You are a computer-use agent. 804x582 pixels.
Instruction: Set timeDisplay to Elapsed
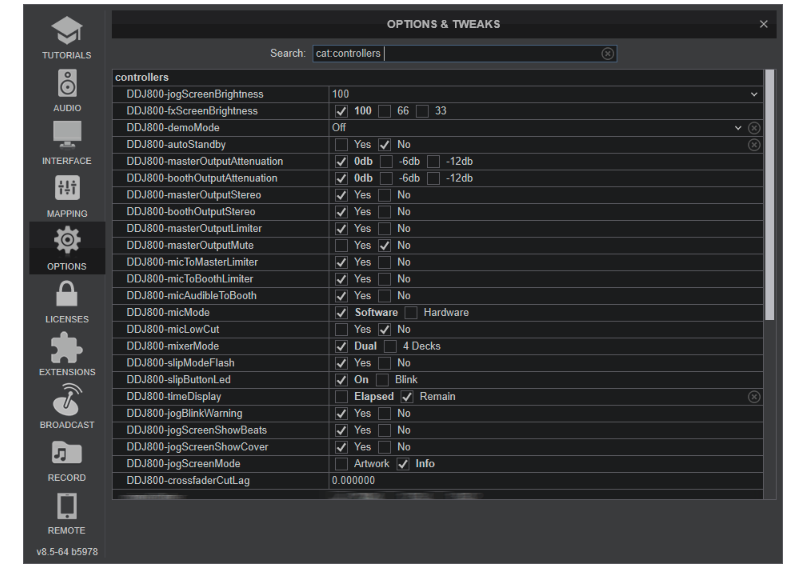(341, 397)
